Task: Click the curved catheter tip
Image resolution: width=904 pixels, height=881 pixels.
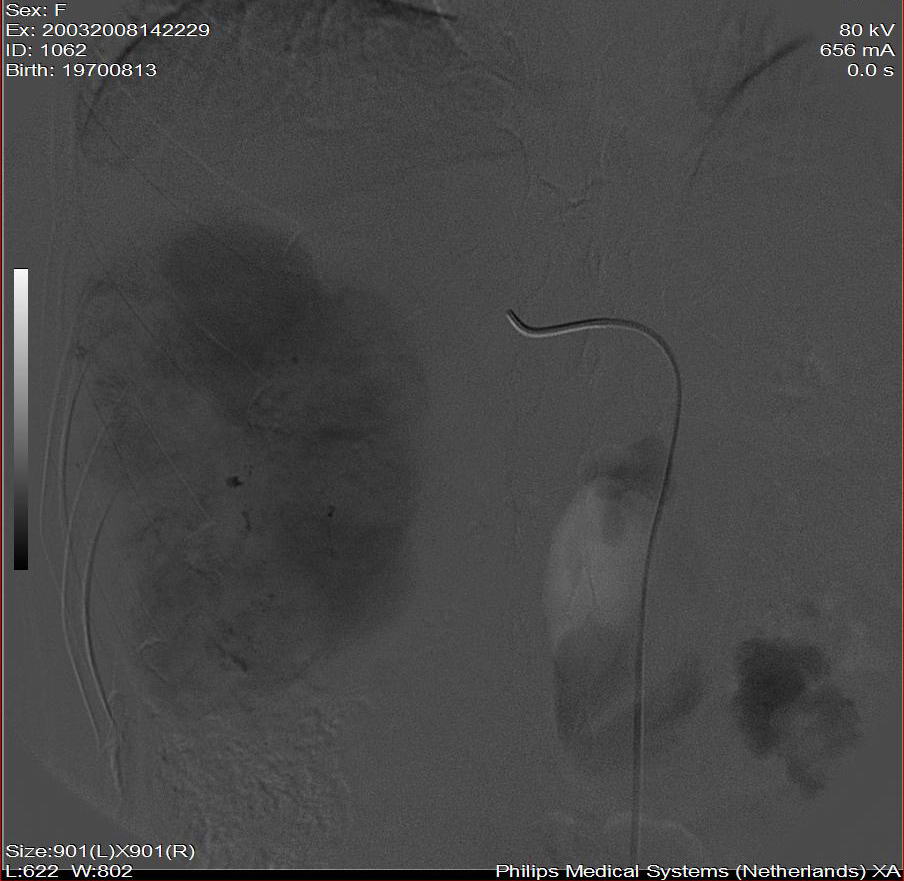Action: [517, 319]
